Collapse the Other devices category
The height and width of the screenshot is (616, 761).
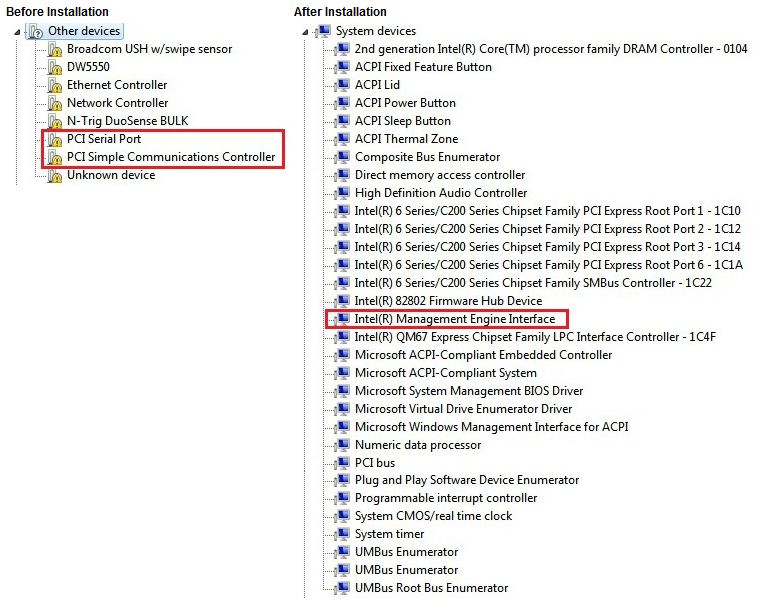point(17,32)
